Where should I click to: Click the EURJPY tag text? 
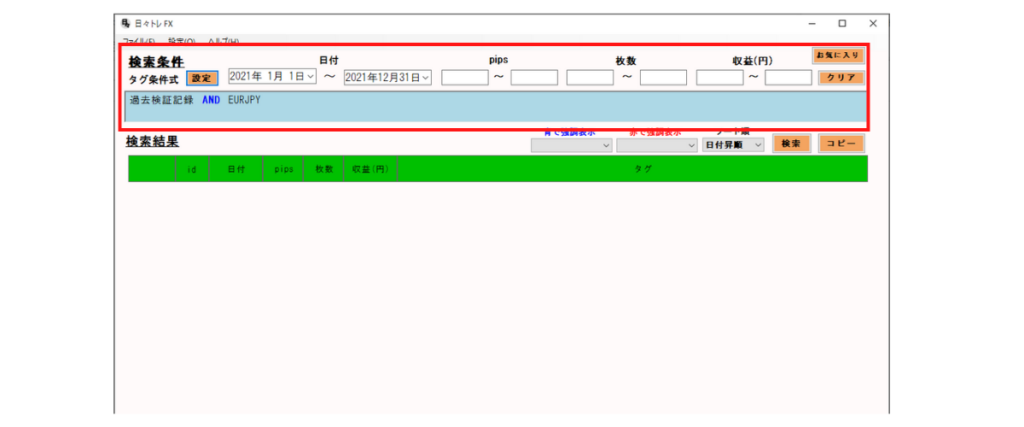[244, 101]
